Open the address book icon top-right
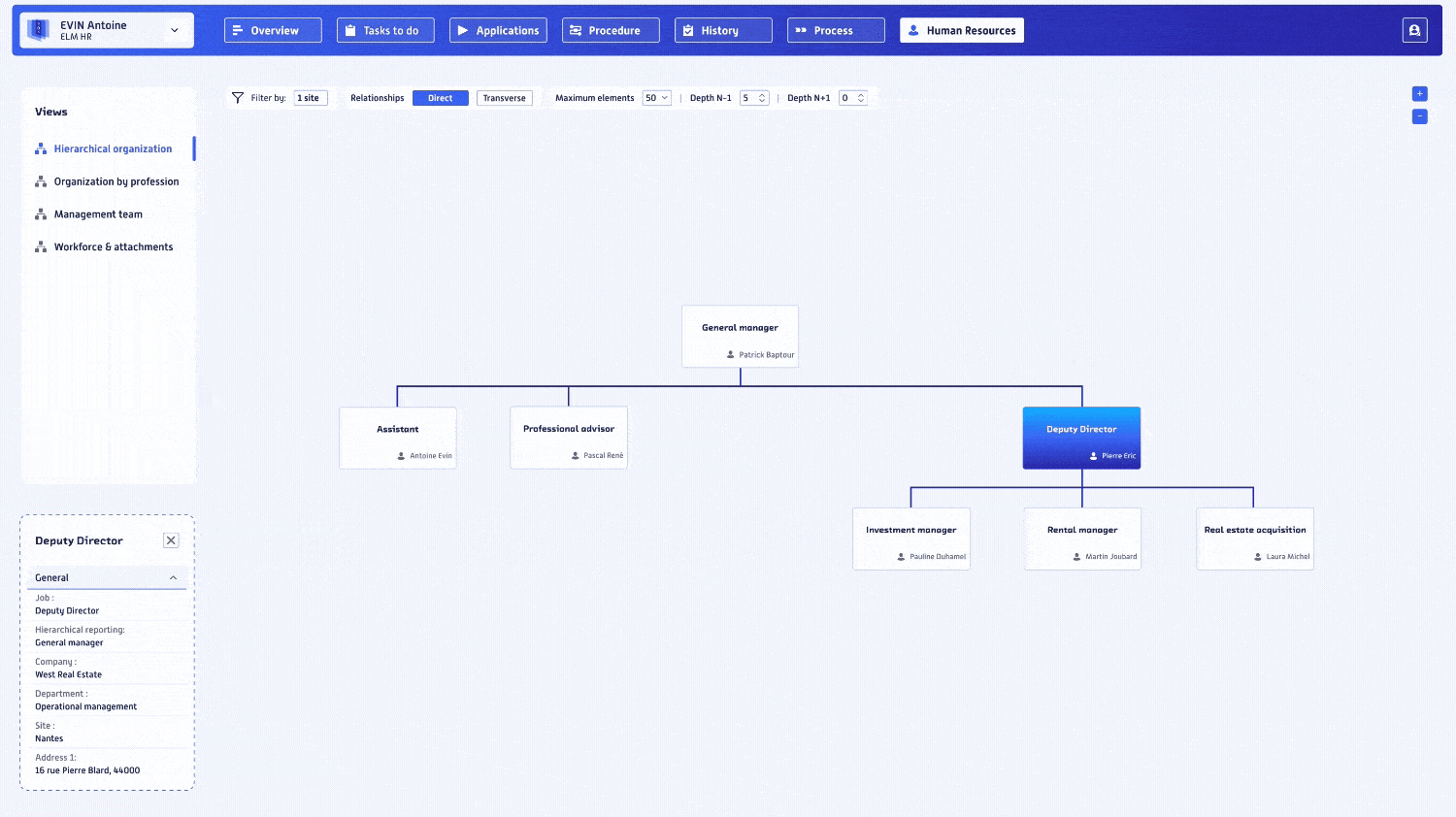This screenshot has height=817, width=1456. (x=1414, y=29)
